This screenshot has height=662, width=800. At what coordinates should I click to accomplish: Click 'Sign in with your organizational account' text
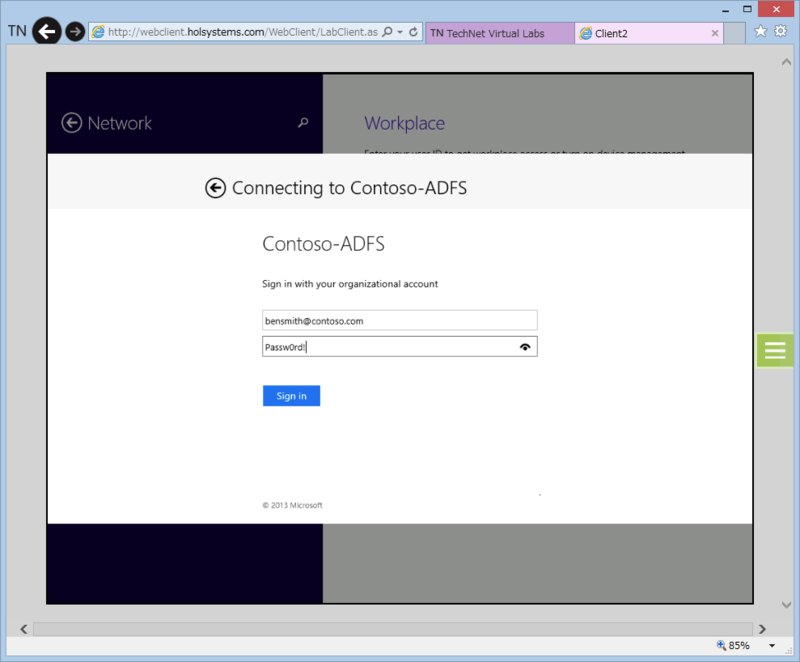(350, 284)
